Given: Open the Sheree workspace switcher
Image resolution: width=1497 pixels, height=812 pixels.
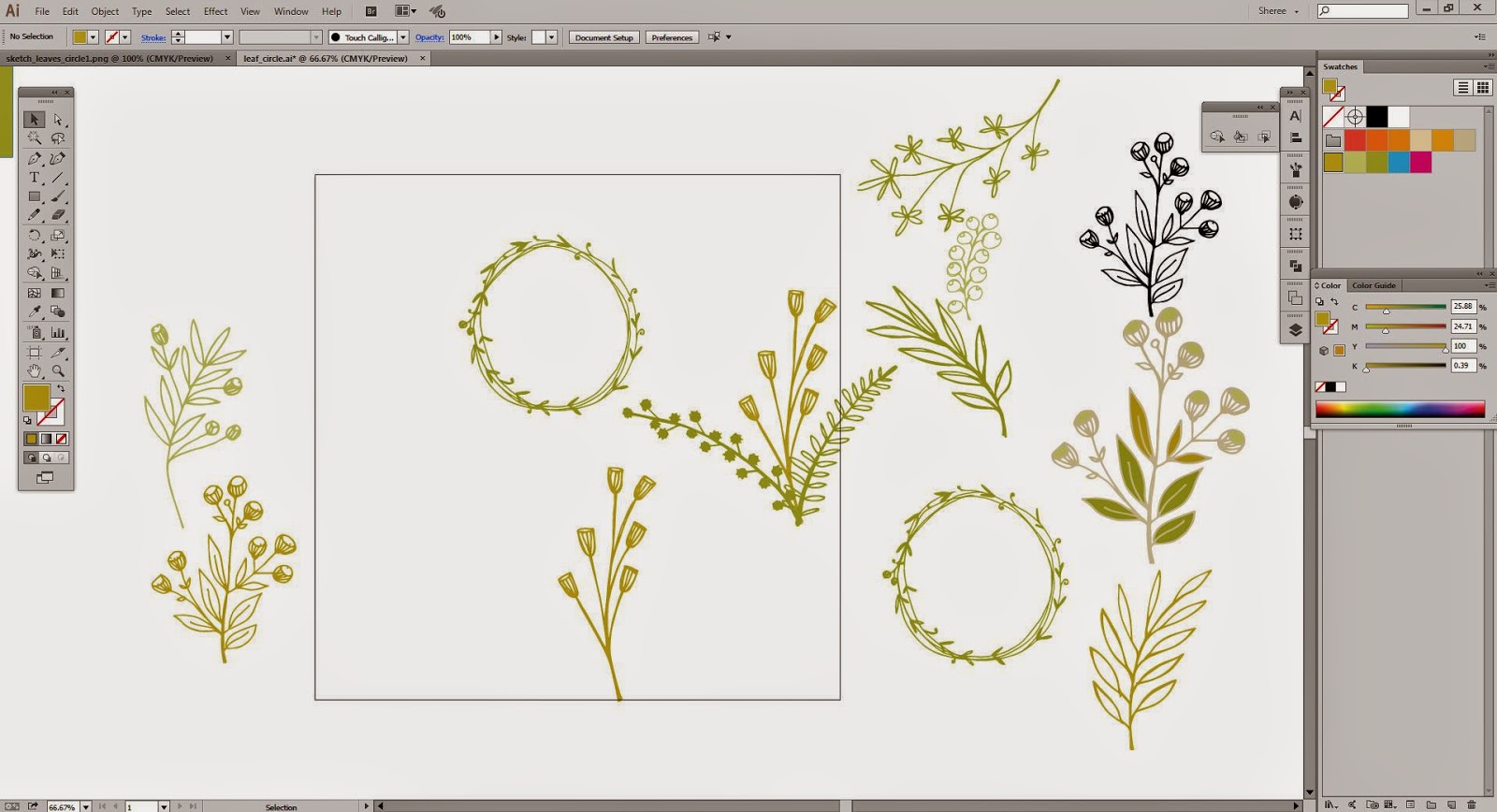Looking at the screenshot, I should tap(1278, 11).
